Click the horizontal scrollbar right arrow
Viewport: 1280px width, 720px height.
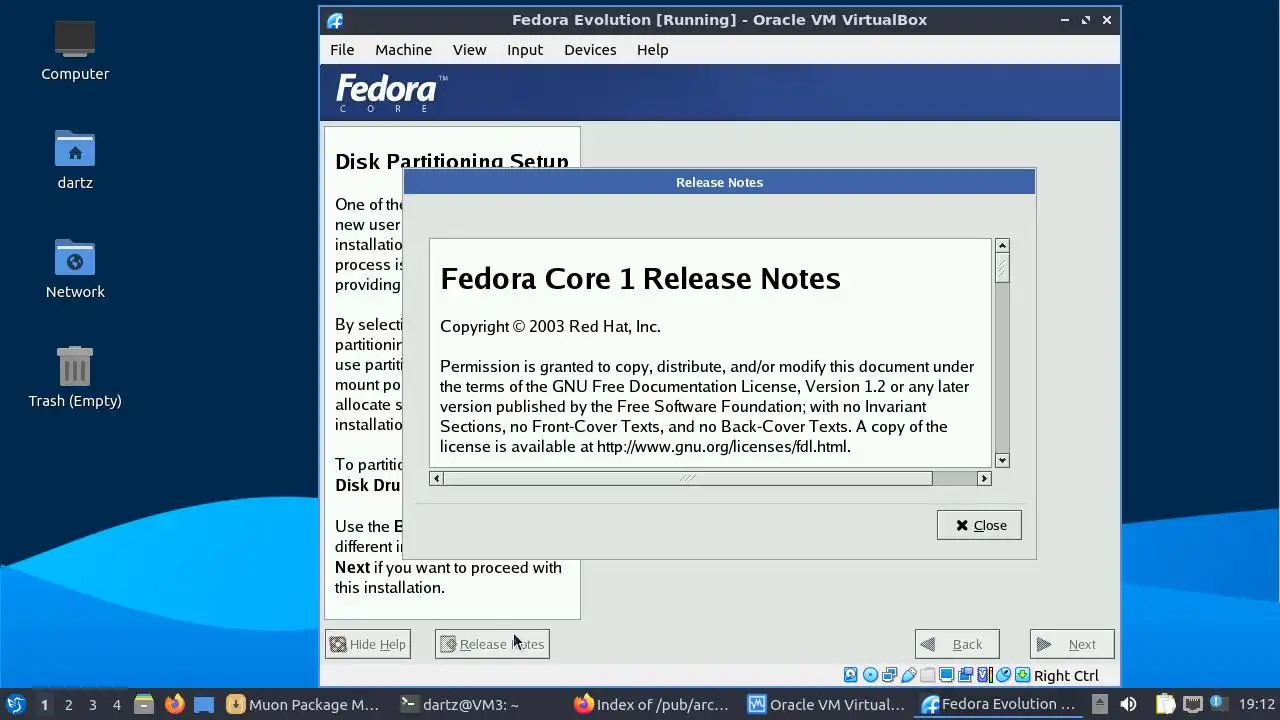[984, 478]
